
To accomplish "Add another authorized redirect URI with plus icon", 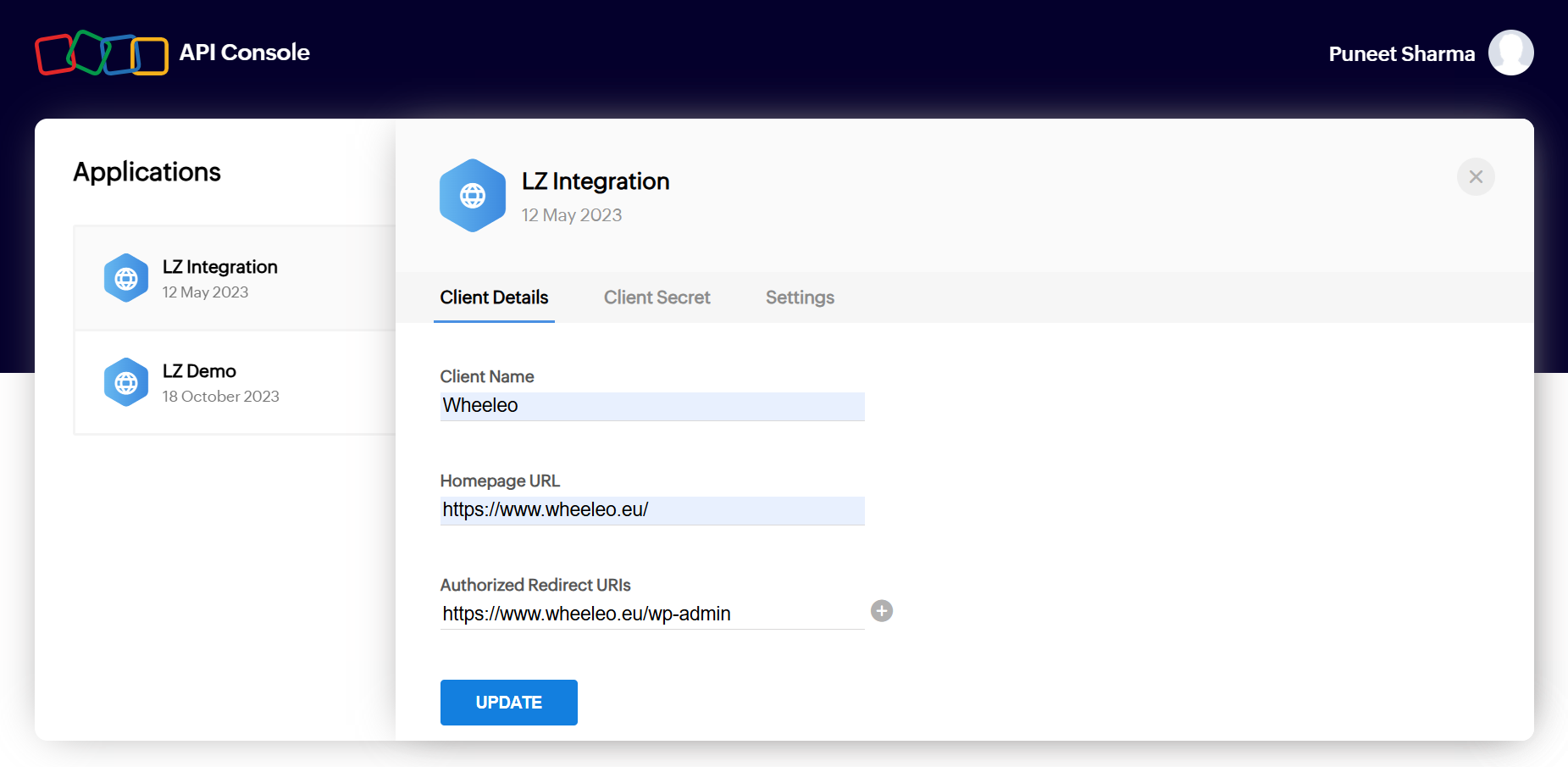I will click(x=882, y=611).
